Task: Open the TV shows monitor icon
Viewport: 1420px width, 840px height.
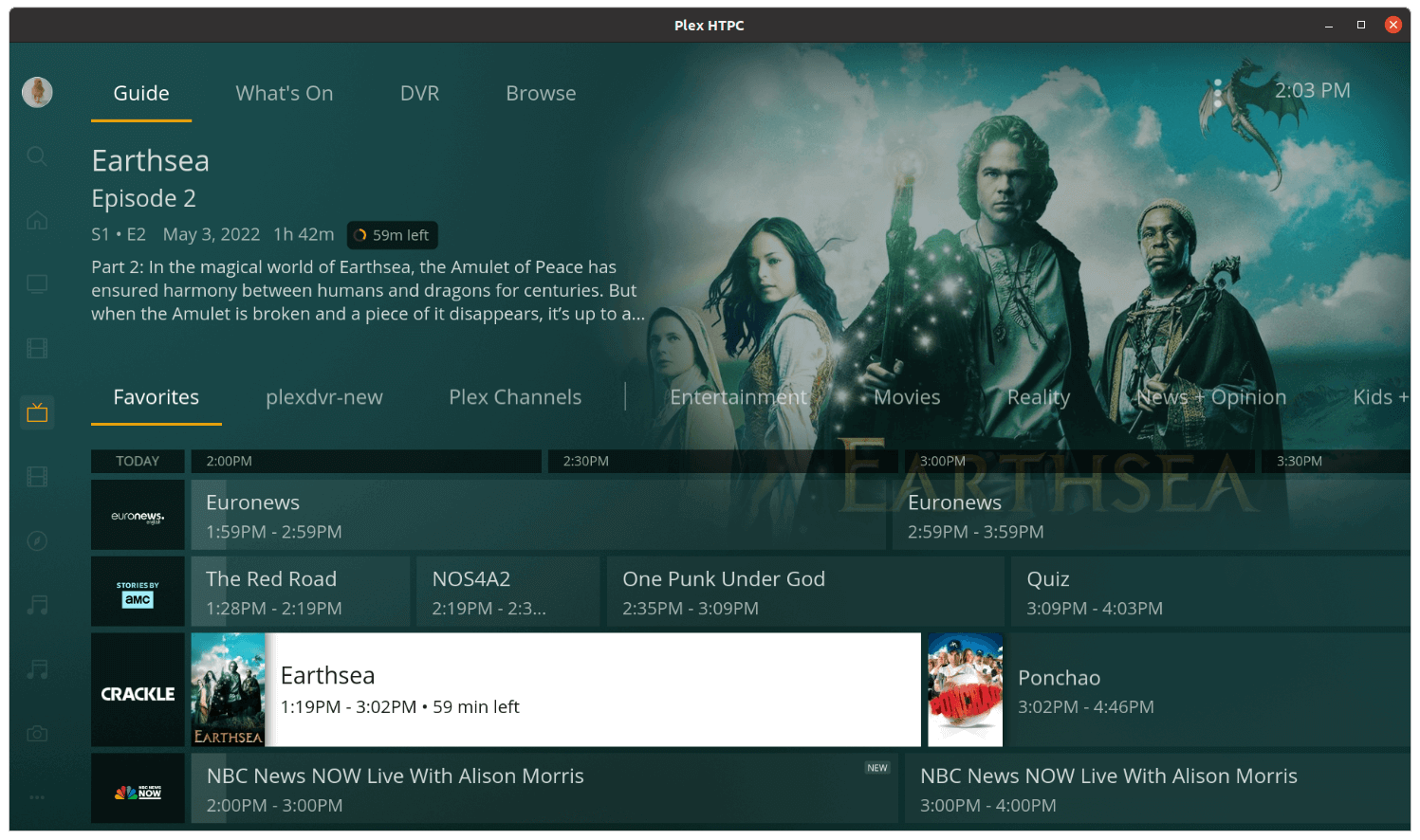Action: (x=37, y=284)
